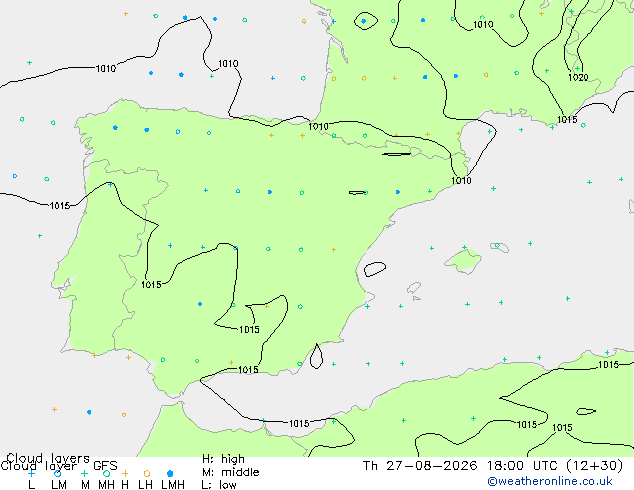Click the green plus symbol for M legend
634x490 pixels.
pyautogui.click(x=84, y=473)
